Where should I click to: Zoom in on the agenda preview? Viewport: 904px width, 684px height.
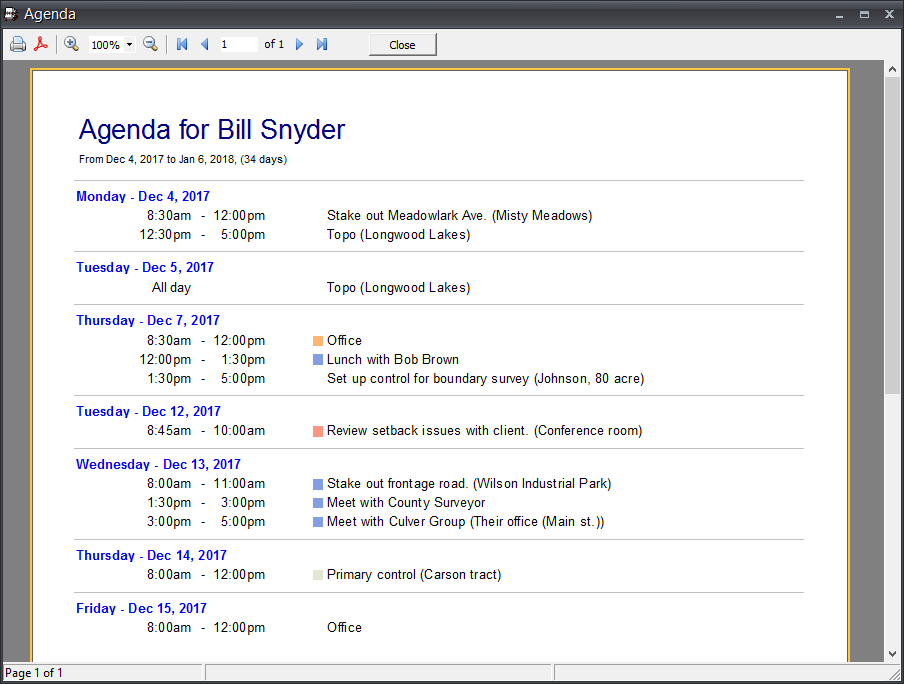pos(71,44)
